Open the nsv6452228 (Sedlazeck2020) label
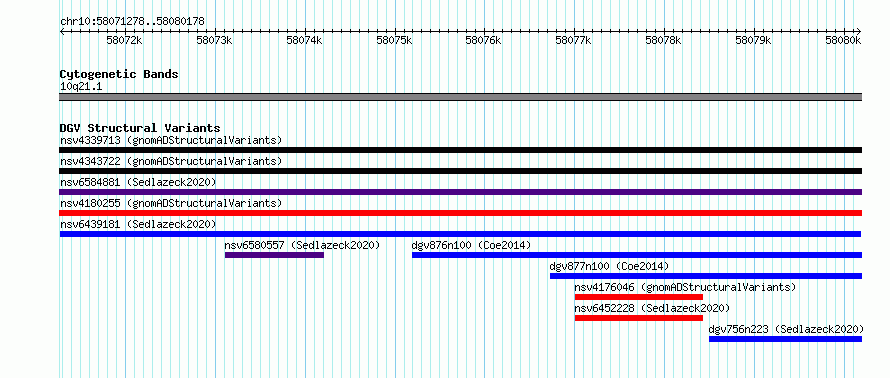The width and height of the screenshot is (890, 378). [652, 308]
